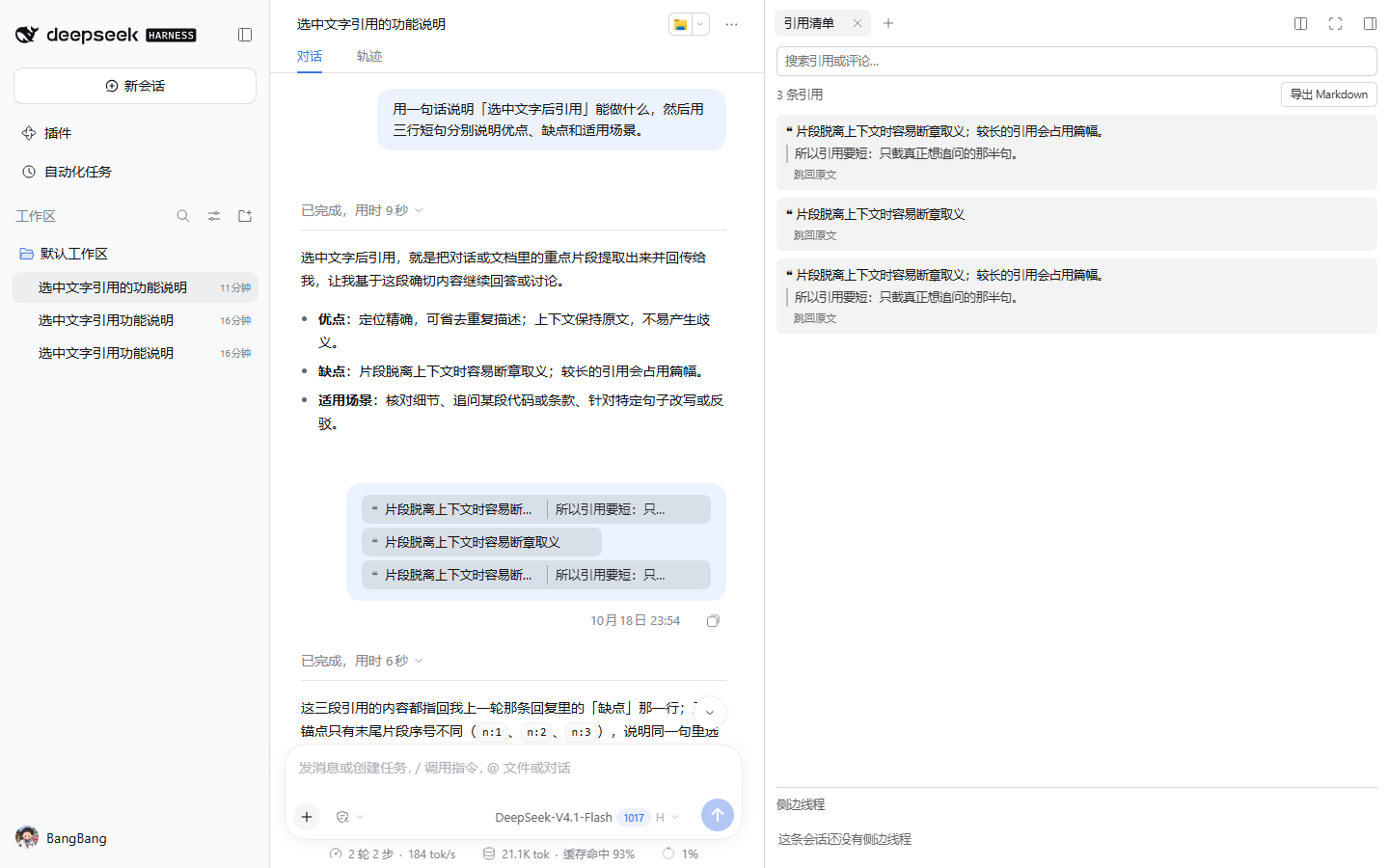Viewport: 1389px width, 868px height.
Task: Click the 2 轮 2 步 speed stats
Action: (x=392, y=854)
